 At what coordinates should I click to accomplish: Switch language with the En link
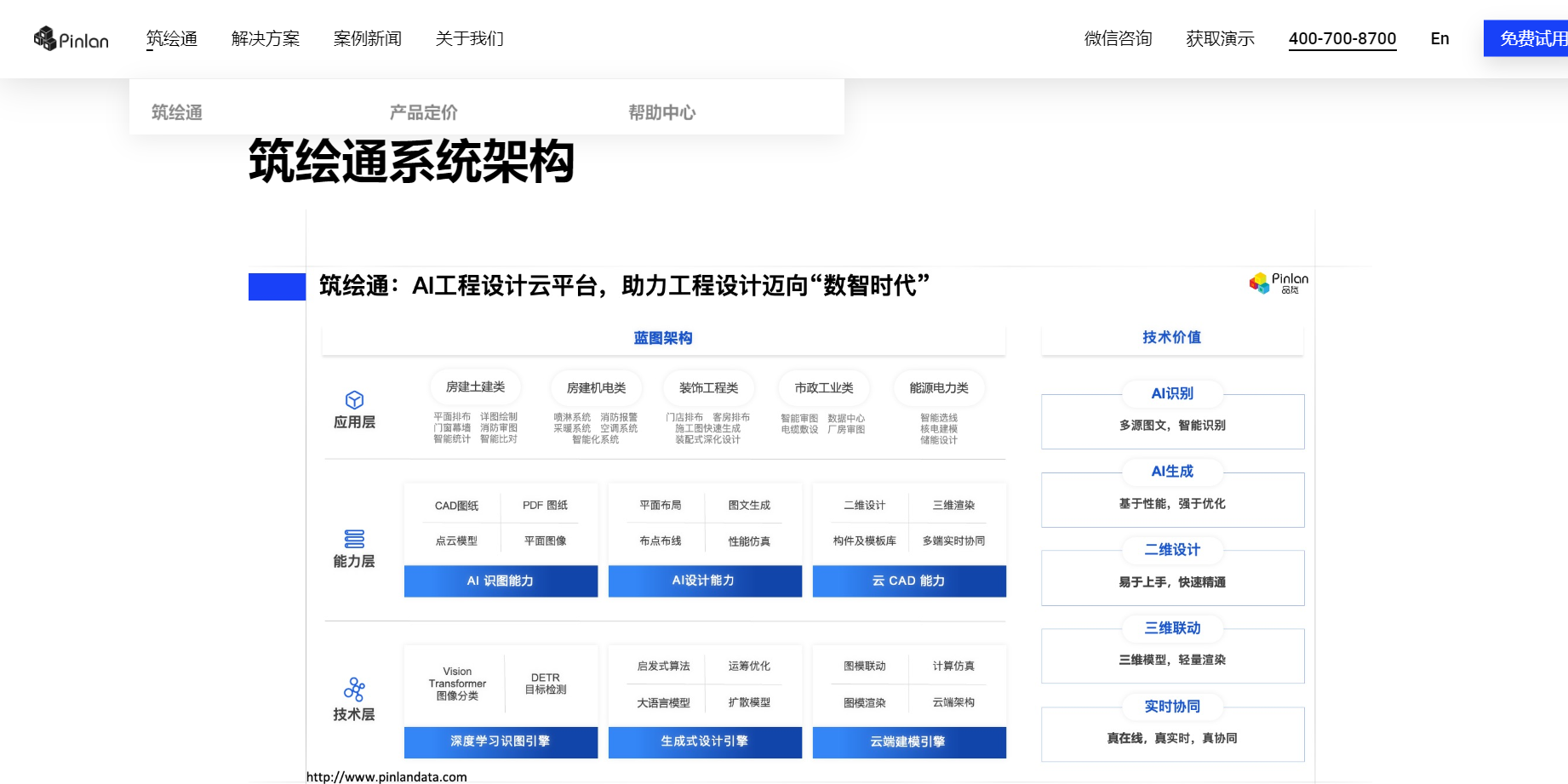pyautogui.click(x=1439, y=39)
